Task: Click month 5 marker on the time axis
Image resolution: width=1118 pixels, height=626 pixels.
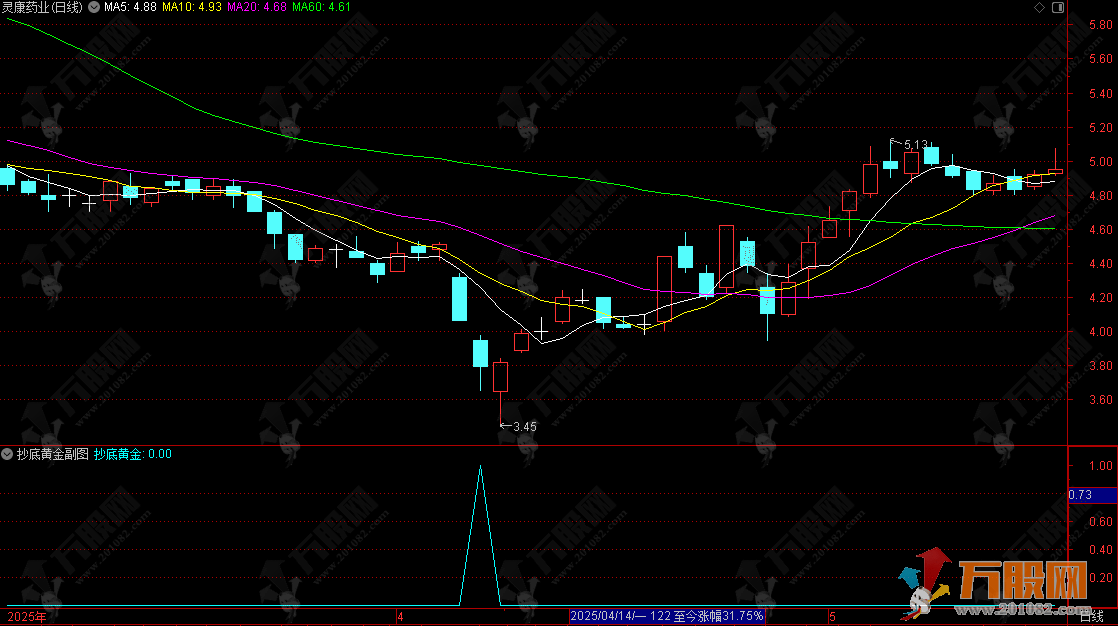Action: pyautogui.click(x=832, y=617)
